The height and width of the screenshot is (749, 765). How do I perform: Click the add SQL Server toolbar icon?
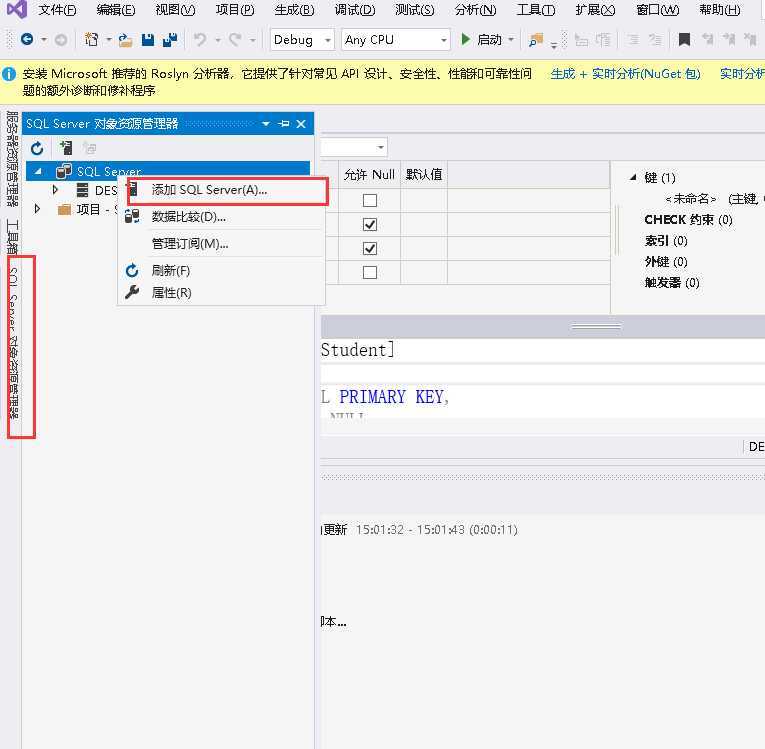(x=66, y=147)
